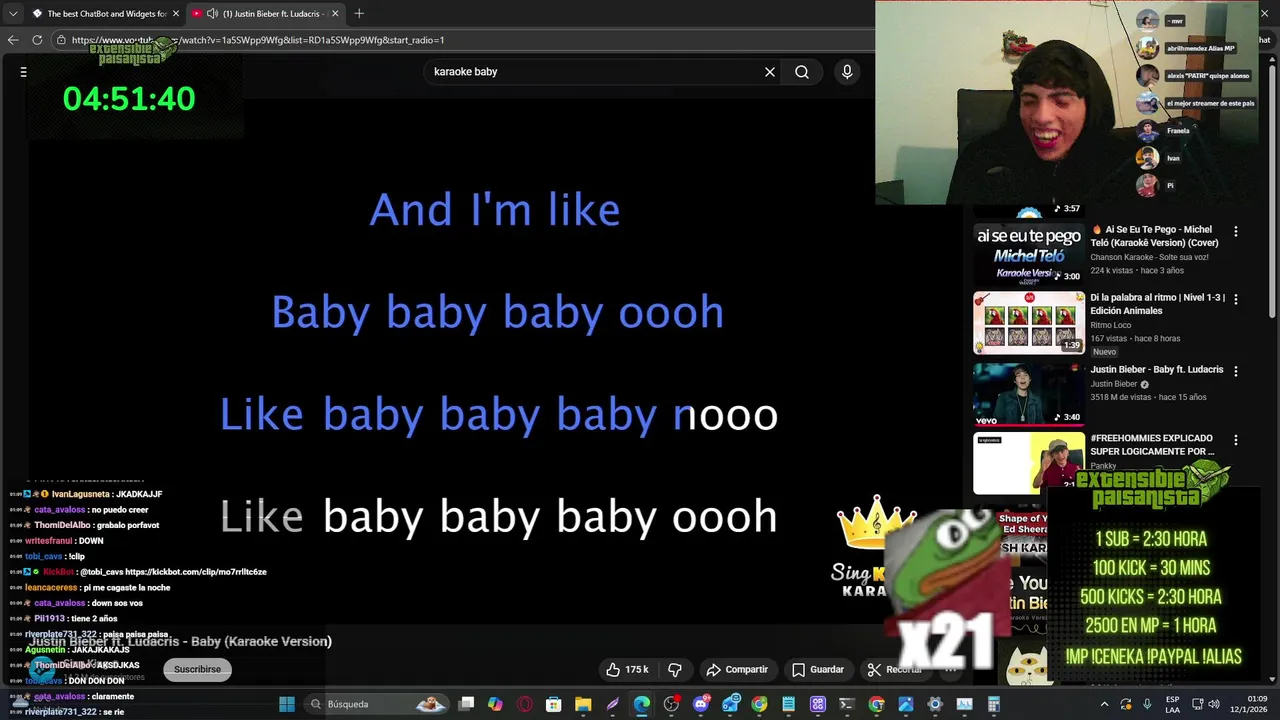This screenshot has height=720, width=1280.
Task: Launch Copilot from the taskbar
Action: [495, 704]
